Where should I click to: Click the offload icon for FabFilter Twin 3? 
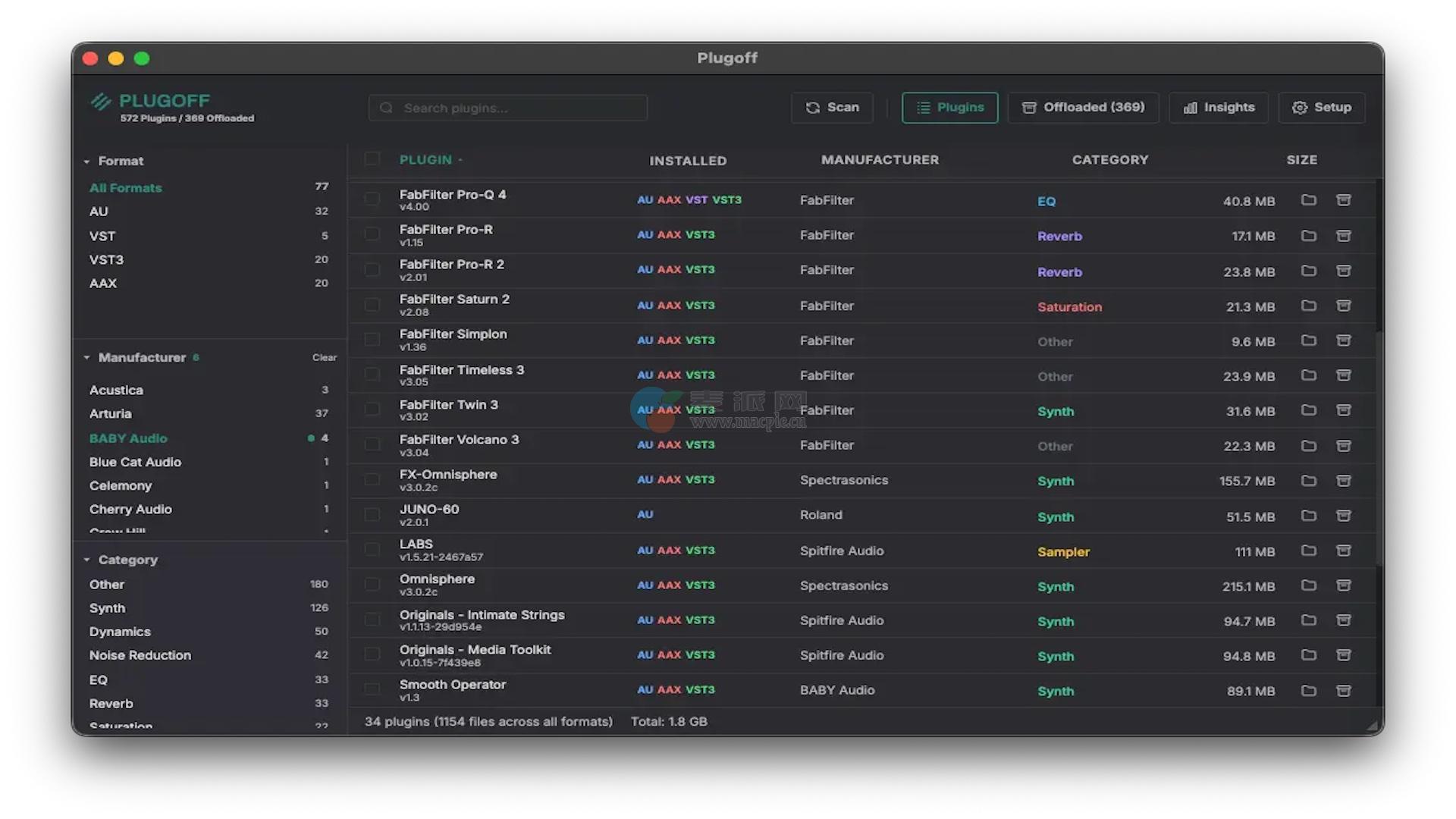(x=1343, y=410)
